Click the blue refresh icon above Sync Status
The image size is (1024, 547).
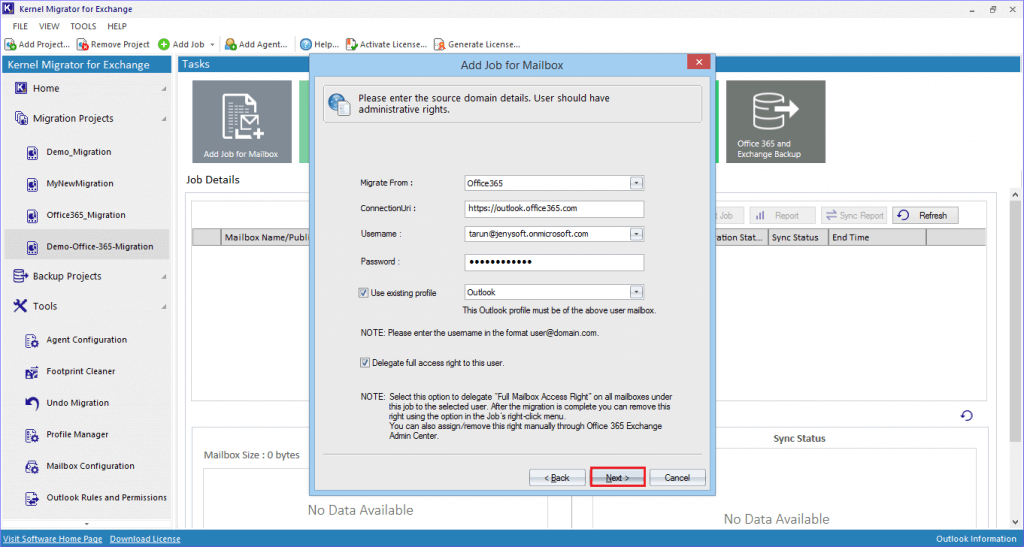[x=967, y=416]
